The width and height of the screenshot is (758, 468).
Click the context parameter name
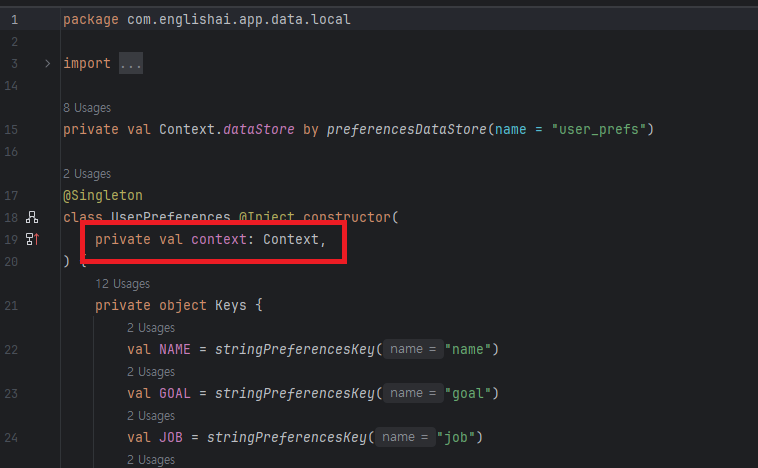click(x=219, y=239)
